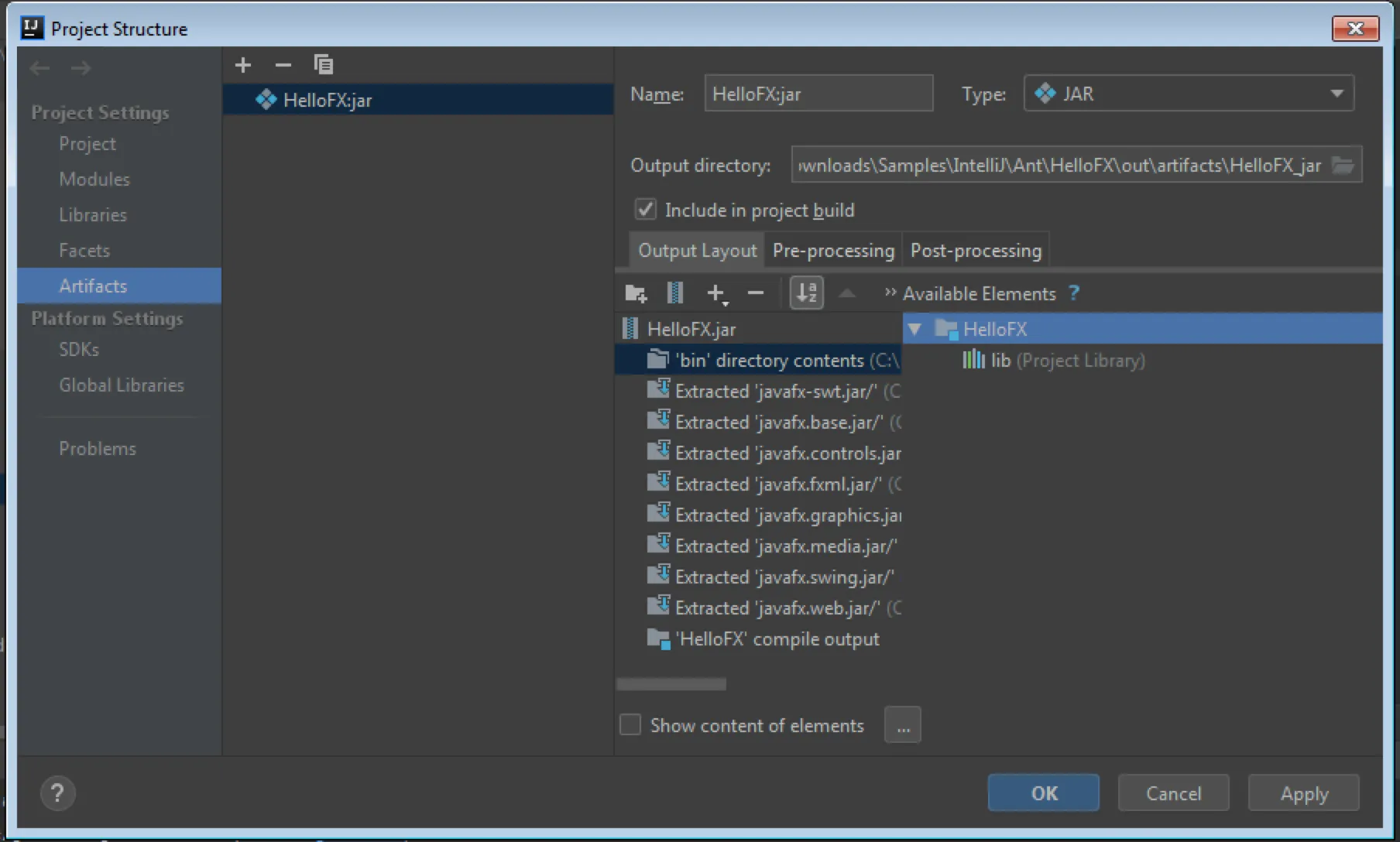1400x842 pixels.
Task: Click the help question mark button
Action: coord(57,793)
